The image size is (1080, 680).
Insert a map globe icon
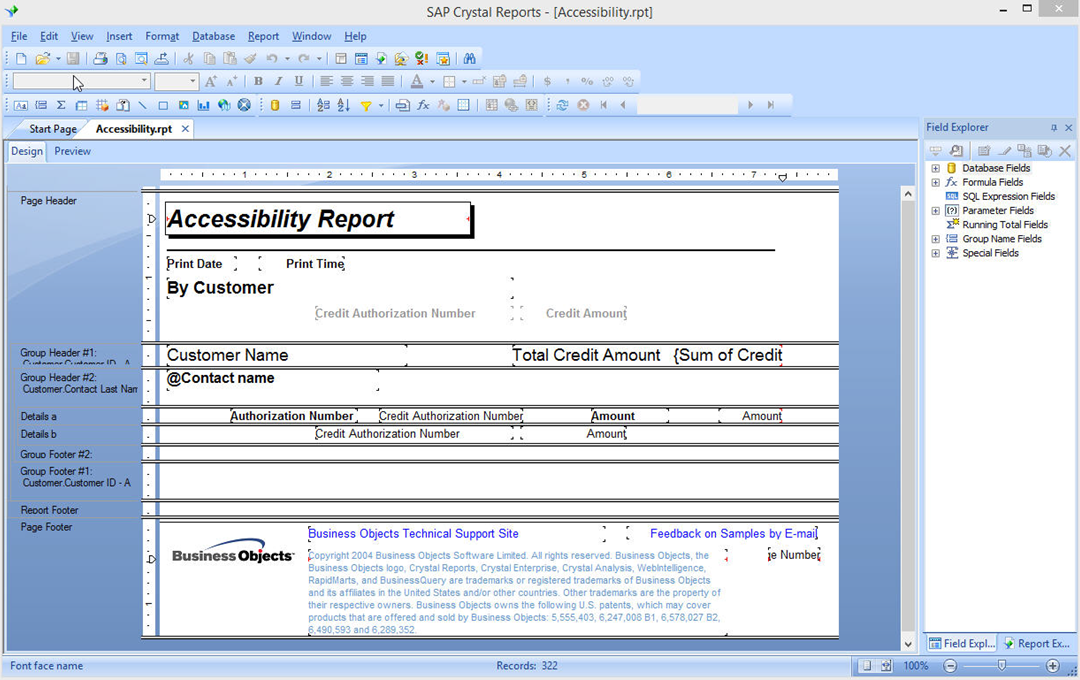tap(224, 105)
